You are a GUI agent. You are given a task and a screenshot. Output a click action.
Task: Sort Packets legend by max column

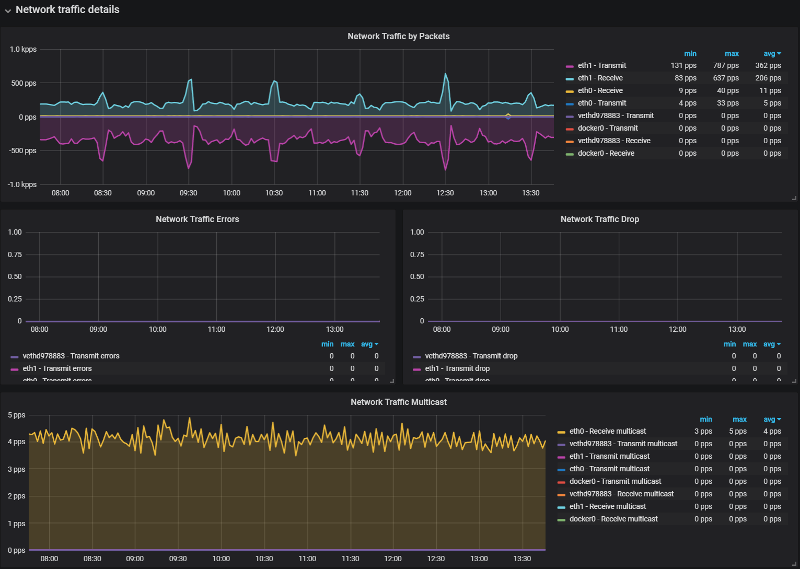point(731,54)
